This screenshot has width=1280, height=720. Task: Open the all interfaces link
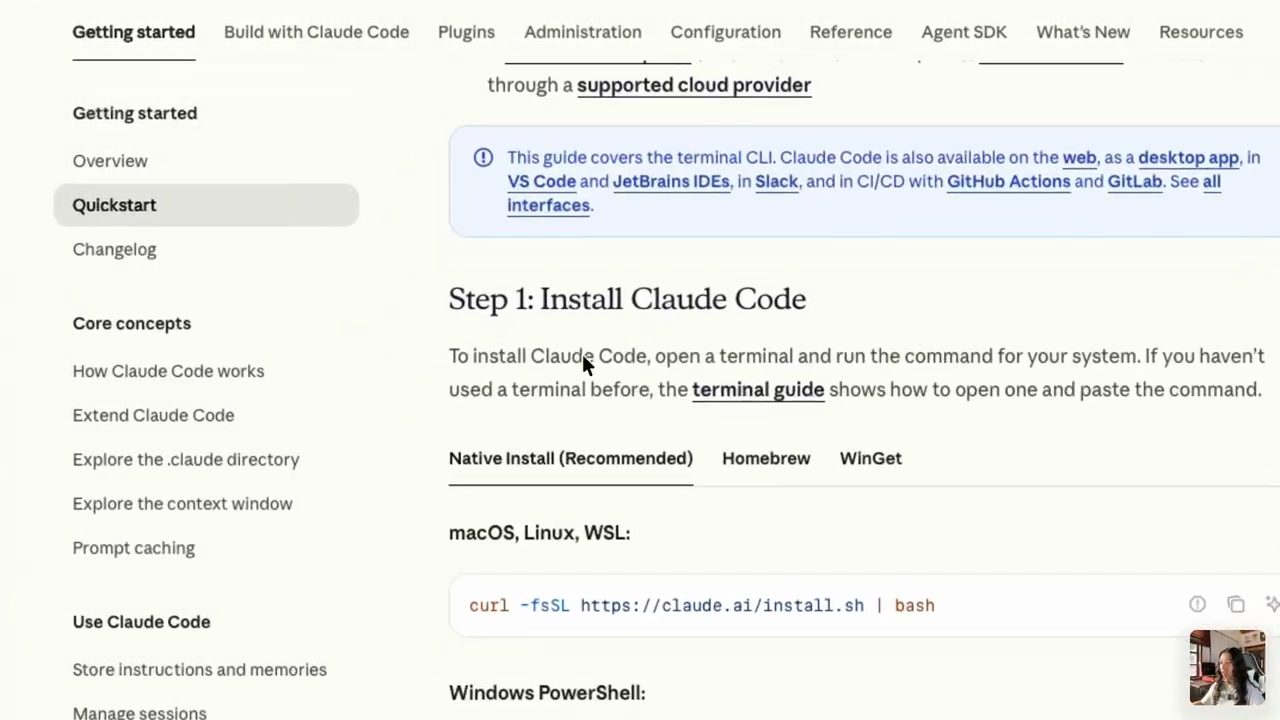548,205
